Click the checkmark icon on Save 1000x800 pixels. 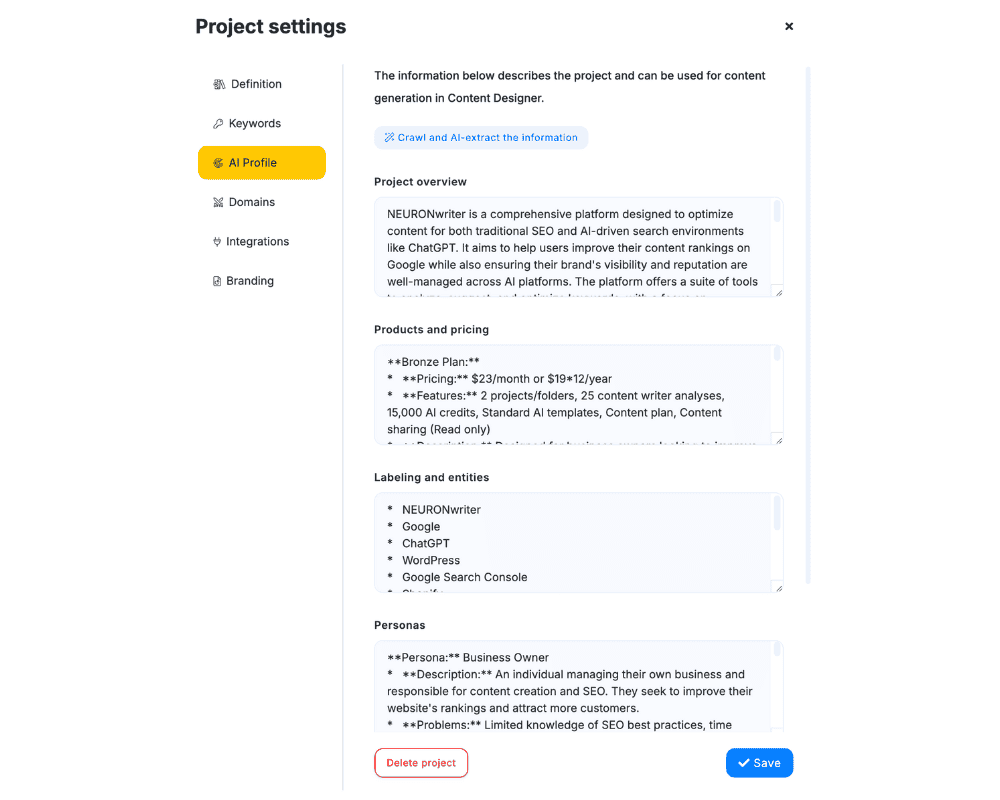click(743, 763)
